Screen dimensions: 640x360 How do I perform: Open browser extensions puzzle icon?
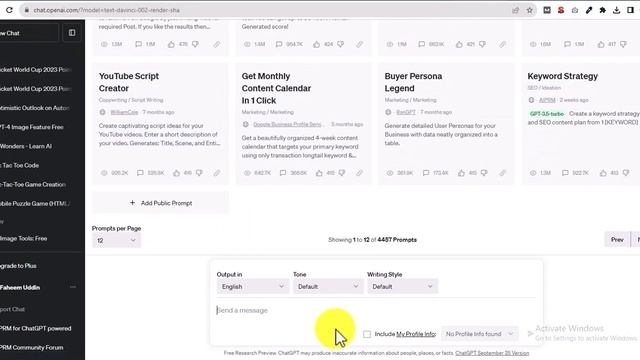pos(602,10)
